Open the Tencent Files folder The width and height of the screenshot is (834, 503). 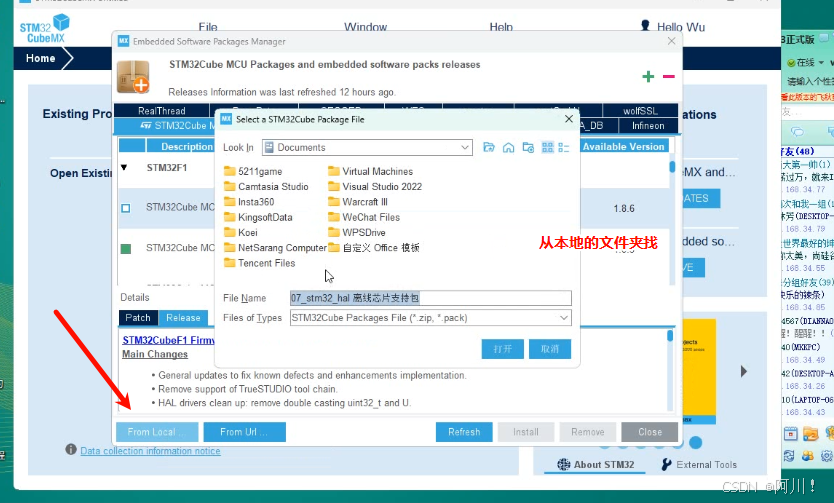(x=260, y=263)
